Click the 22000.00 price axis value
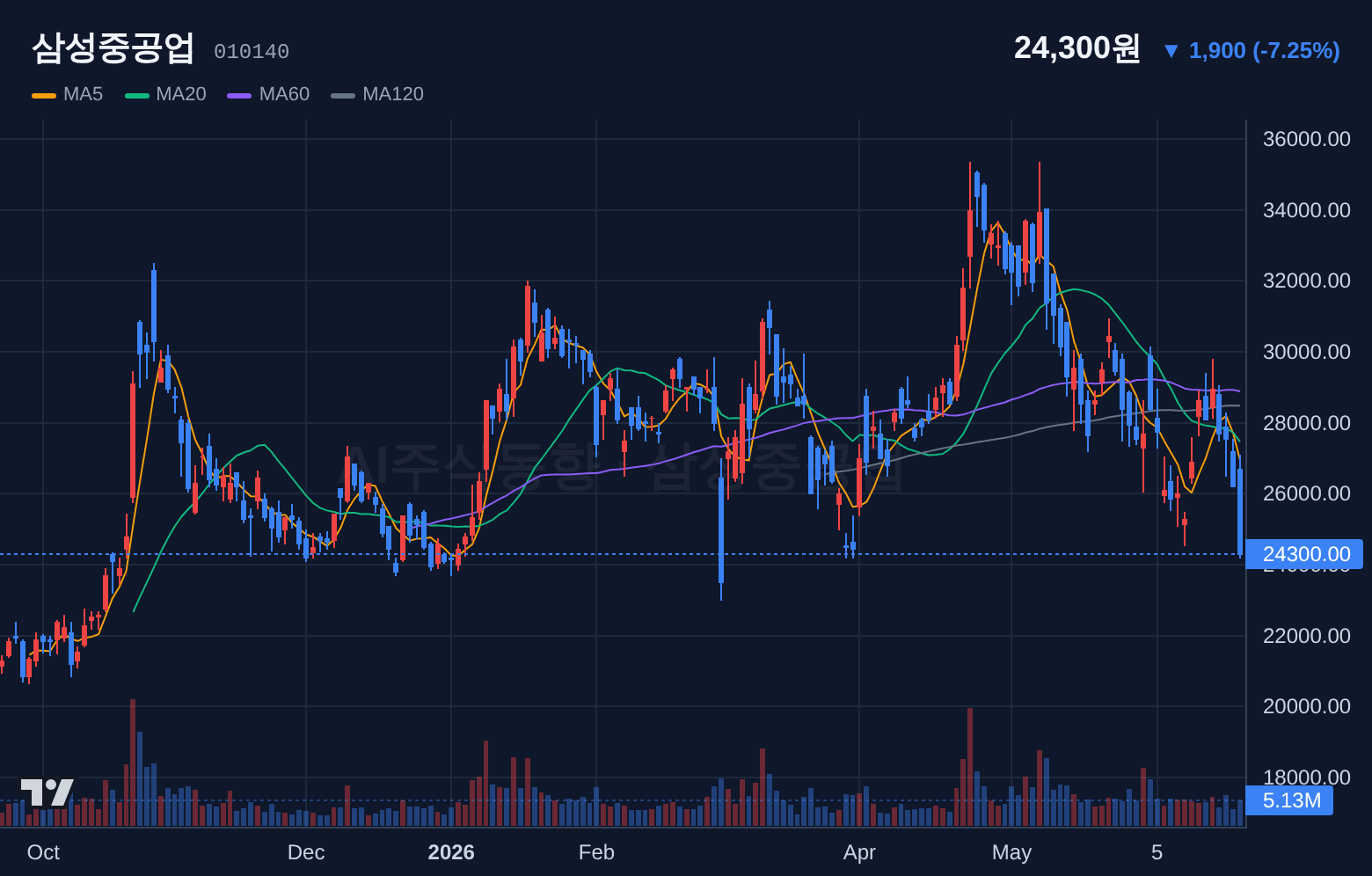Viewport: 1372px width, 876px height. pos(1306,636)
